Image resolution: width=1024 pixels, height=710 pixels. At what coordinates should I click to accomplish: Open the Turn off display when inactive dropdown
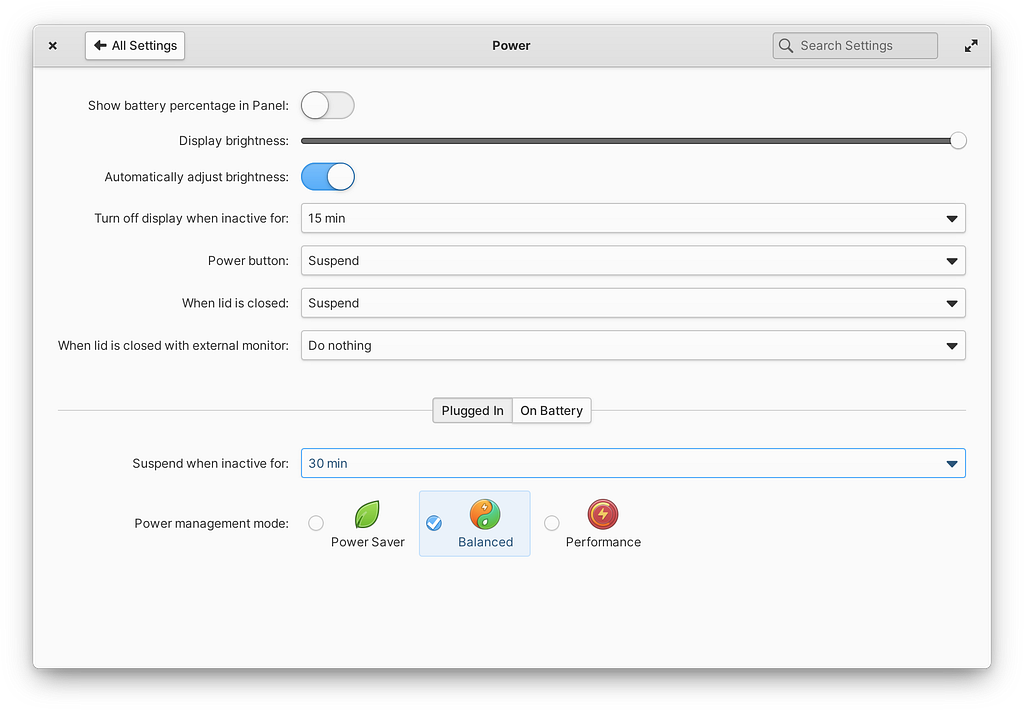(x=633, y=218)
